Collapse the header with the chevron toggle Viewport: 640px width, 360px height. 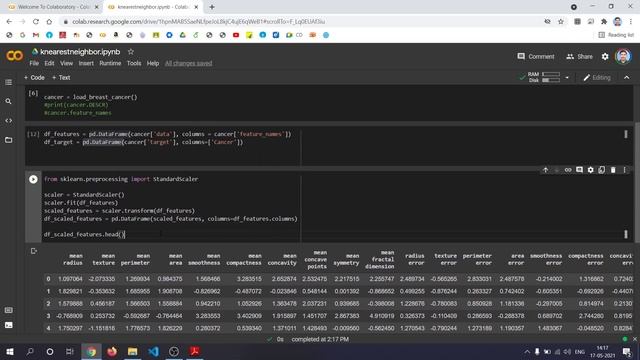[627, 78]
